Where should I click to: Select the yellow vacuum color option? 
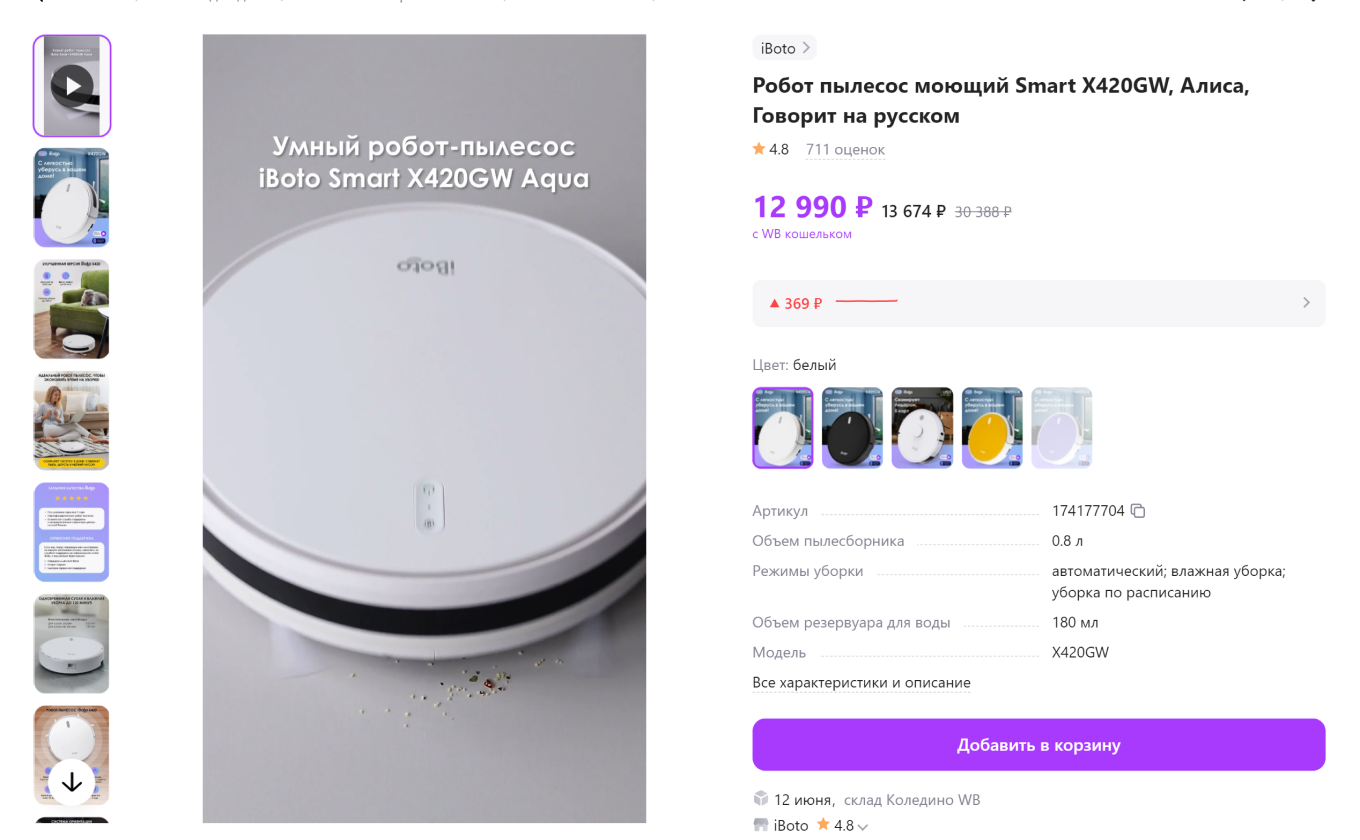point(992,428)
